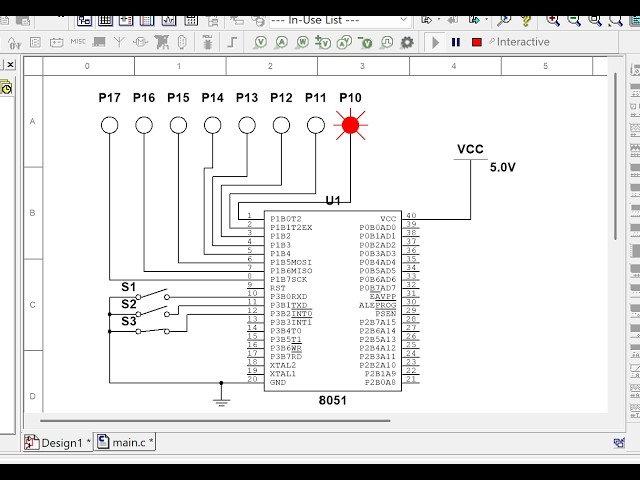Image resolution: width=640 pixels, height=480 pixels.
Task: Open the connectors component group
Action: (x=182, y=42)
